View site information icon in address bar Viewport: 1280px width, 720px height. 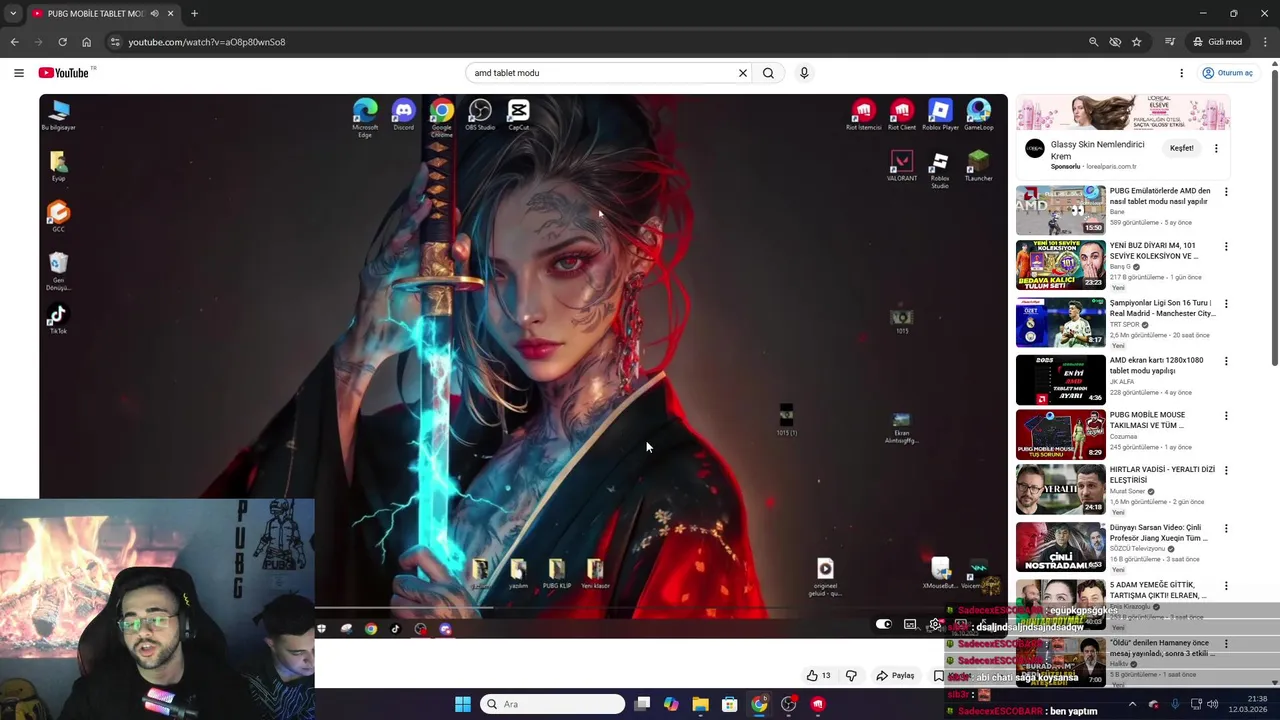115,42
